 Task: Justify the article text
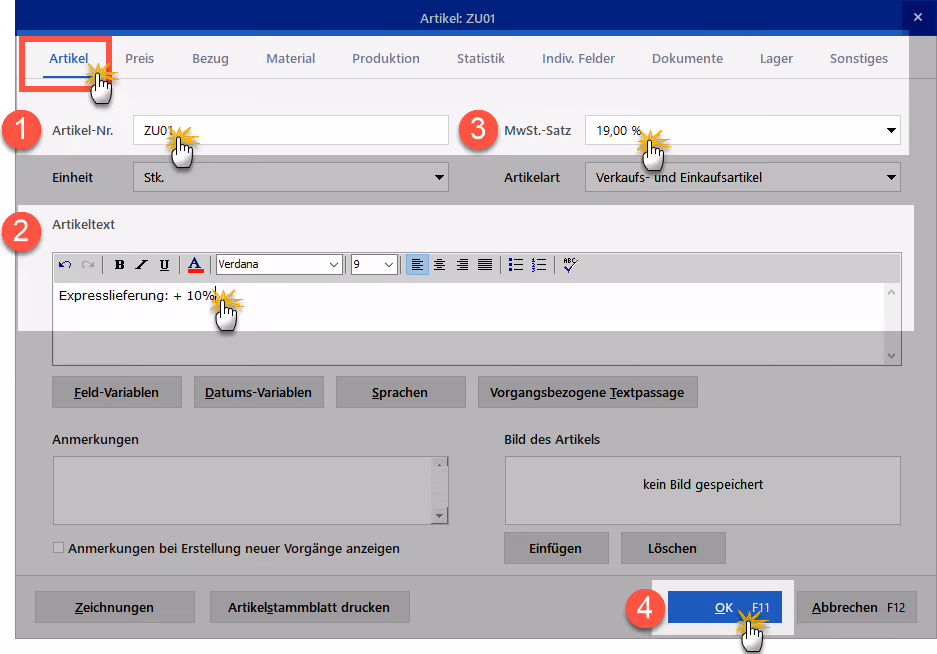(485, 264)
